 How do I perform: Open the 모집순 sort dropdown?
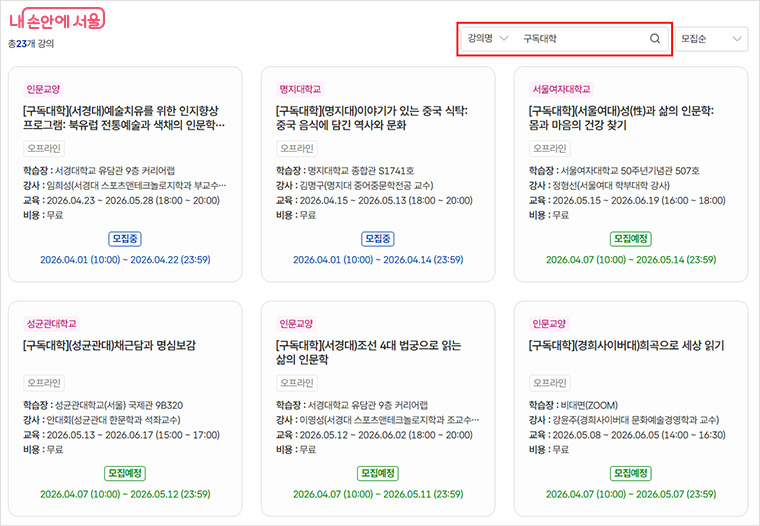click(711, 39)
